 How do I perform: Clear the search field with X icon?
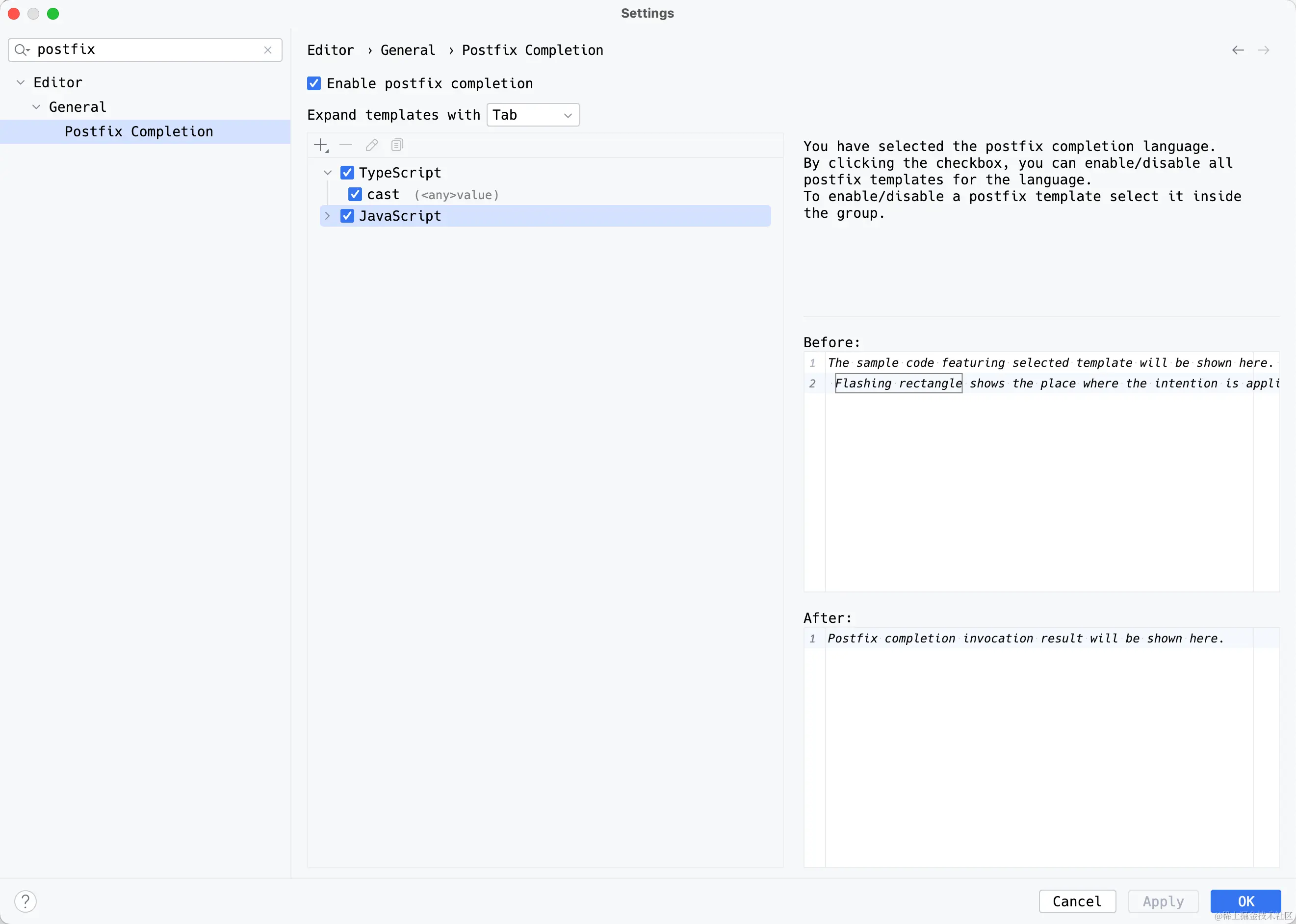pyautogui.click(x=268, y=50)
